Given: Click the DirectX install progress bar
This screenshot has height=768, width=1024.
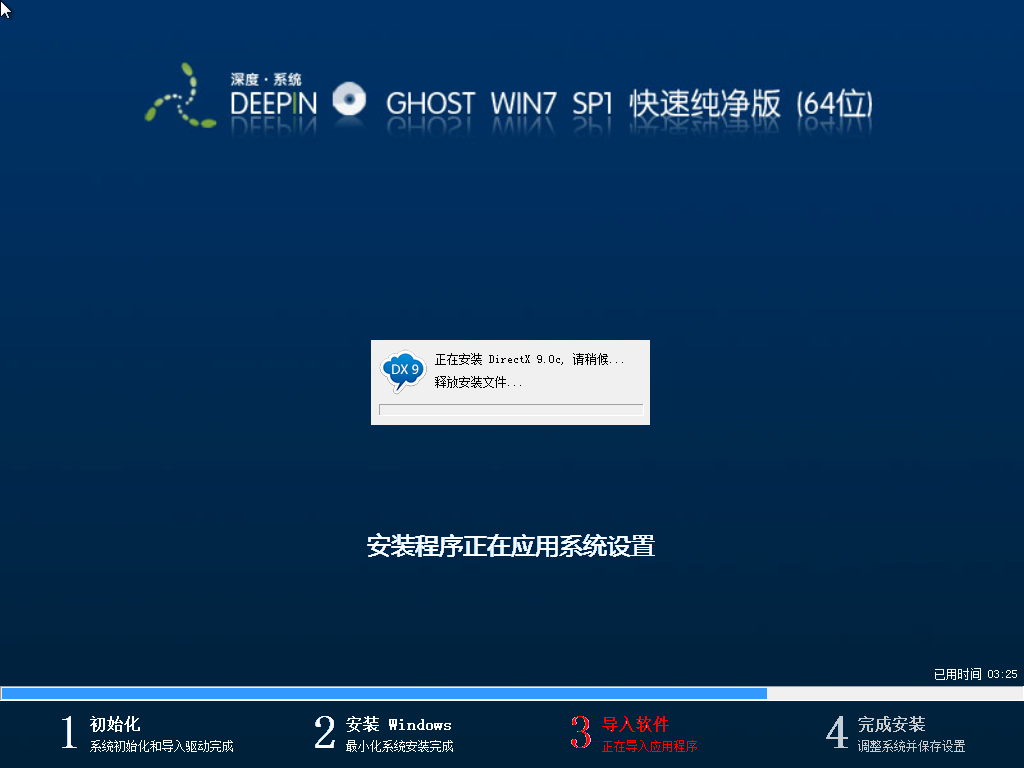Looking at the screenshot, I should (x=511, y=409).
